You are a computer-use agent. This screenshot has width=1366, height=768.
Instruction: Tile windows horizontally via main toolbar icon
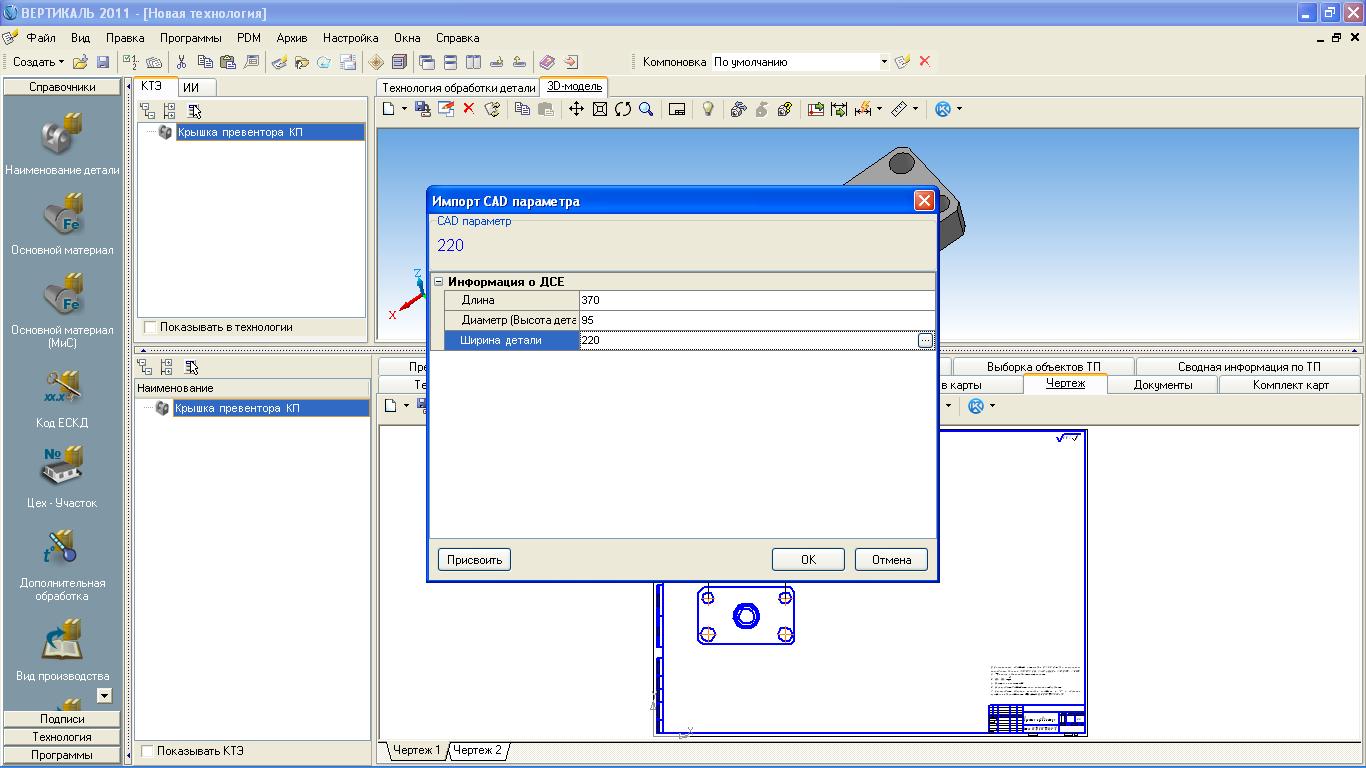click(450, 62)
